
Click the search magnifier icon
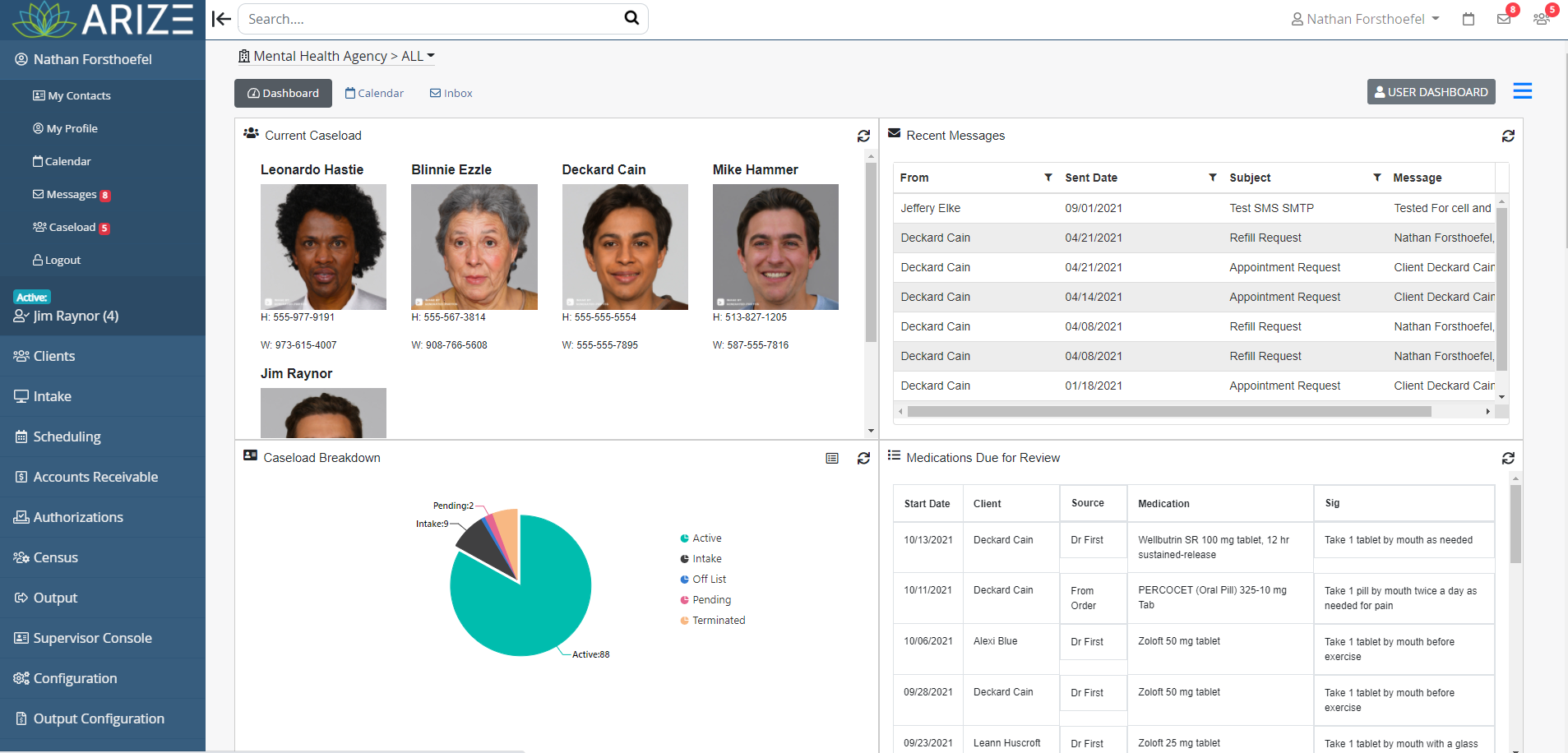[x=631, y=18]
